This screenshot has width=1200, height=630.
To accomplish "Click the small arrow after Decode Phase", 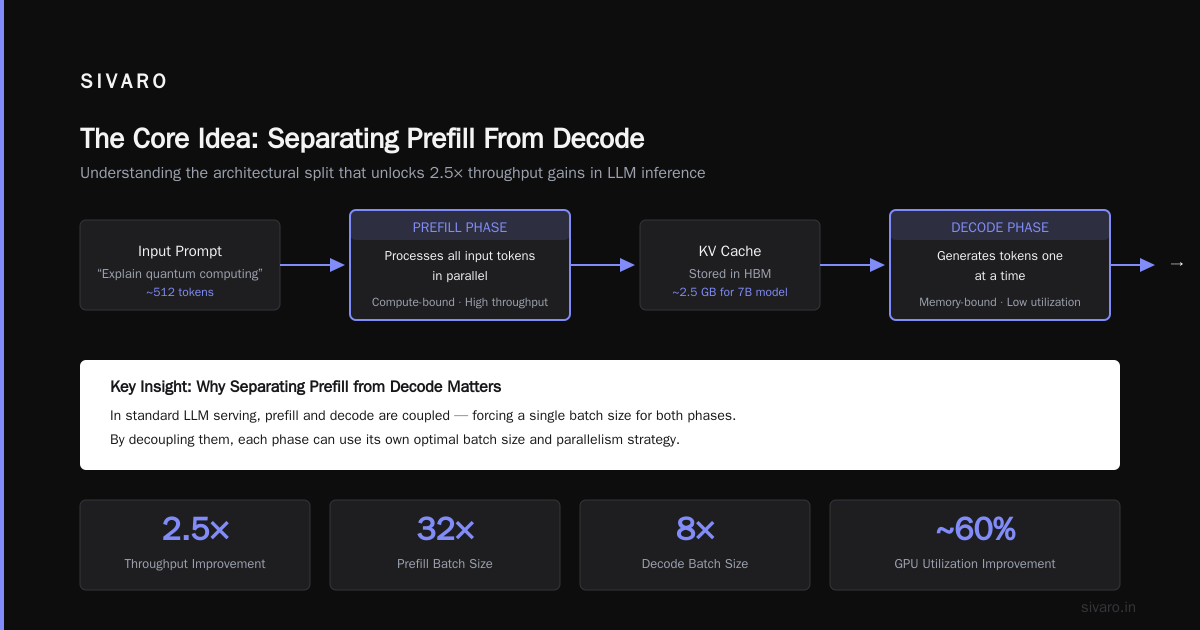I will coord(1176,264).
